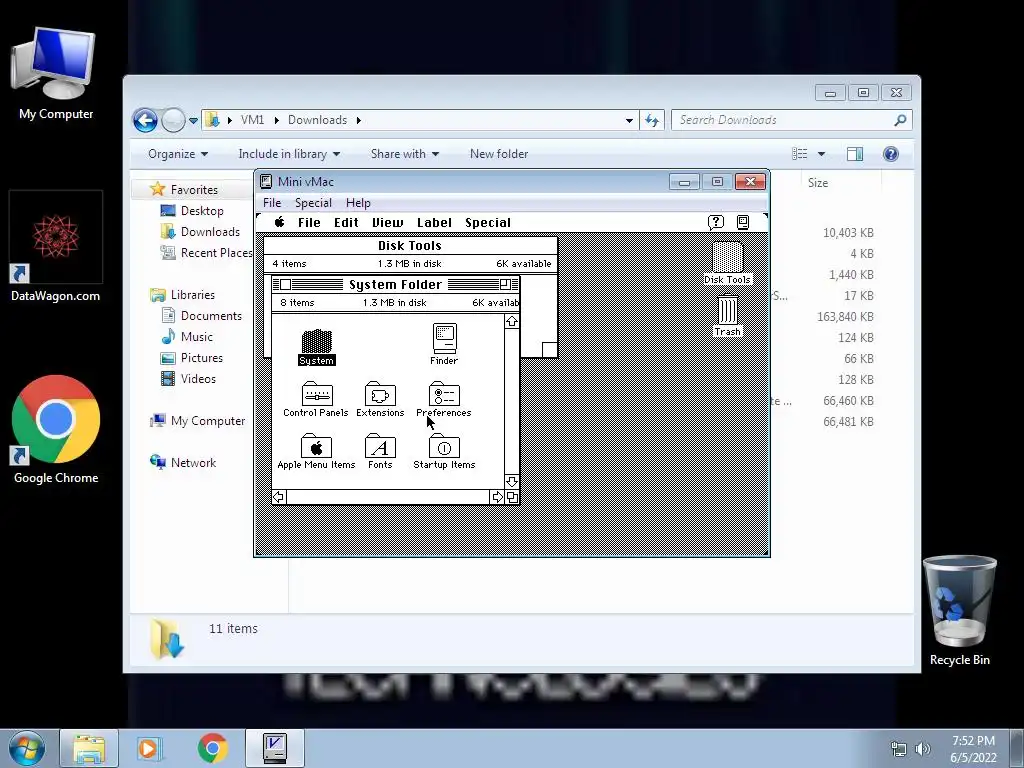Screen dimensions: 1024x768
Task: Click the System Folder scroll right arrow
Action: tap(497, 497)
